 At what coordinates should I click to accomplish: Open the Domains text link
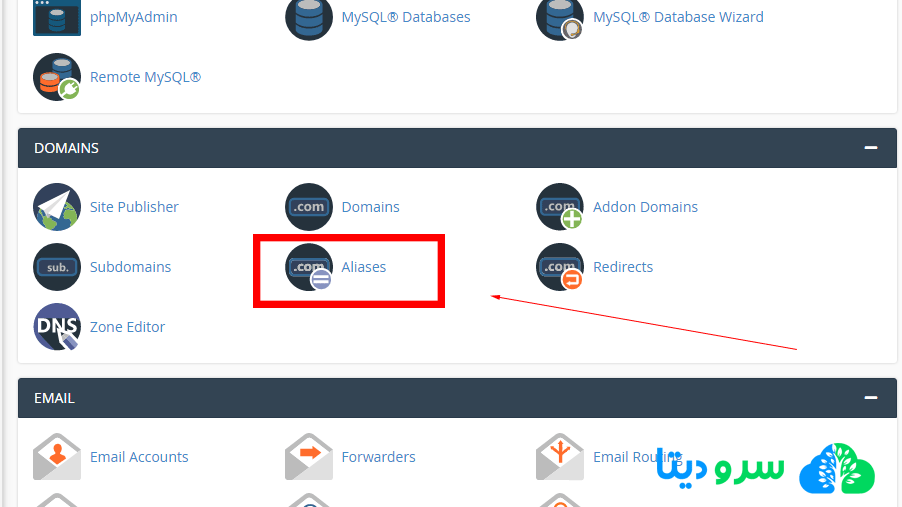coord(370,207)
